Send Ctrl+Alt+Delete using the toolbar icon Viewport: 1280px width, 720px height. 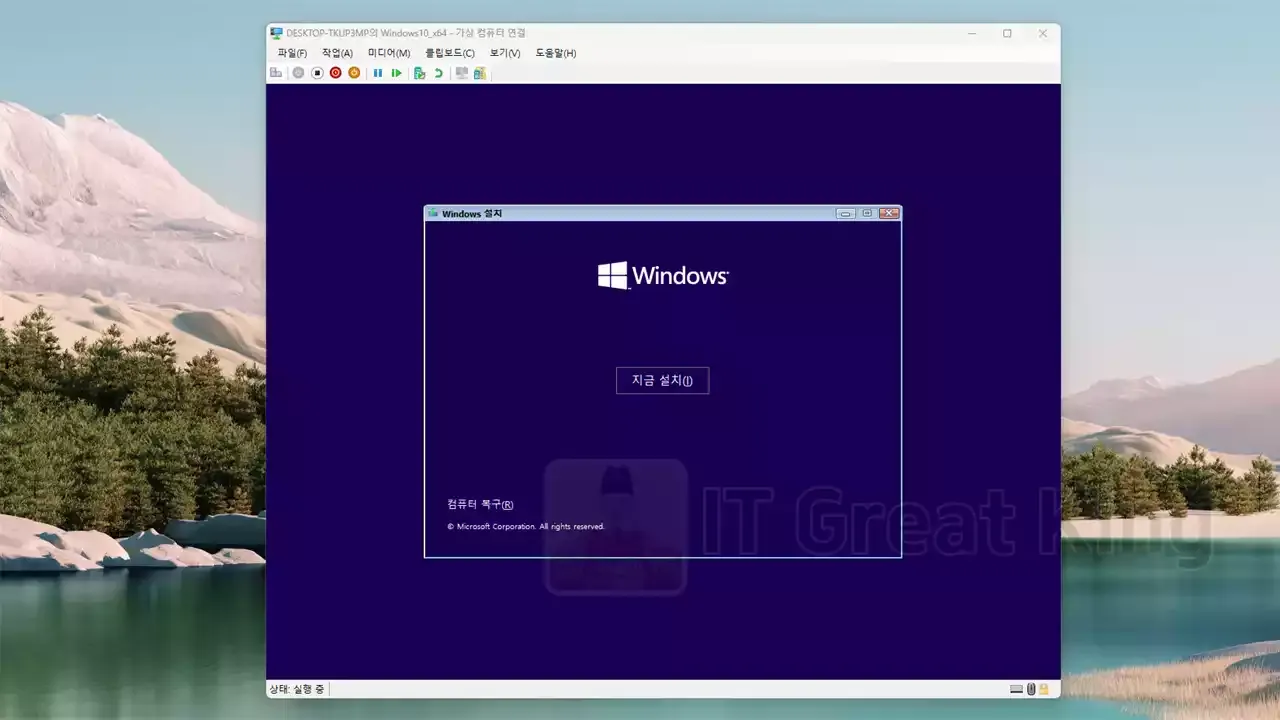point(276,73)
